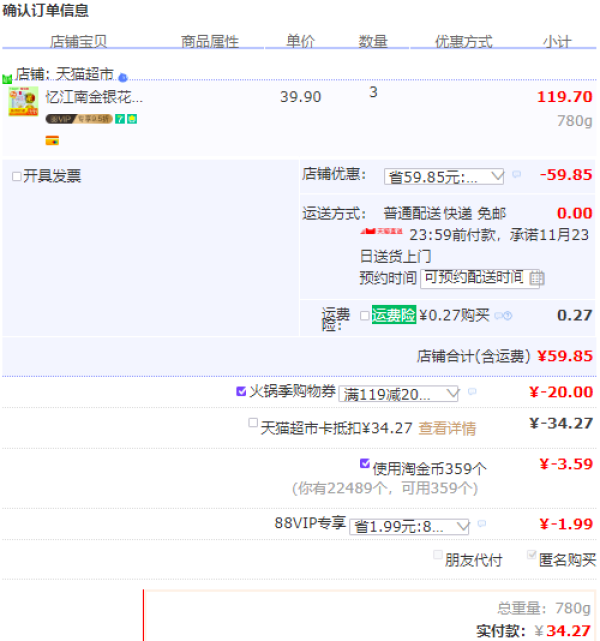Viewport: 600px width, 641px height.
Task: Enable the 运费险 purchase checkbox
Action: point(365,316)
